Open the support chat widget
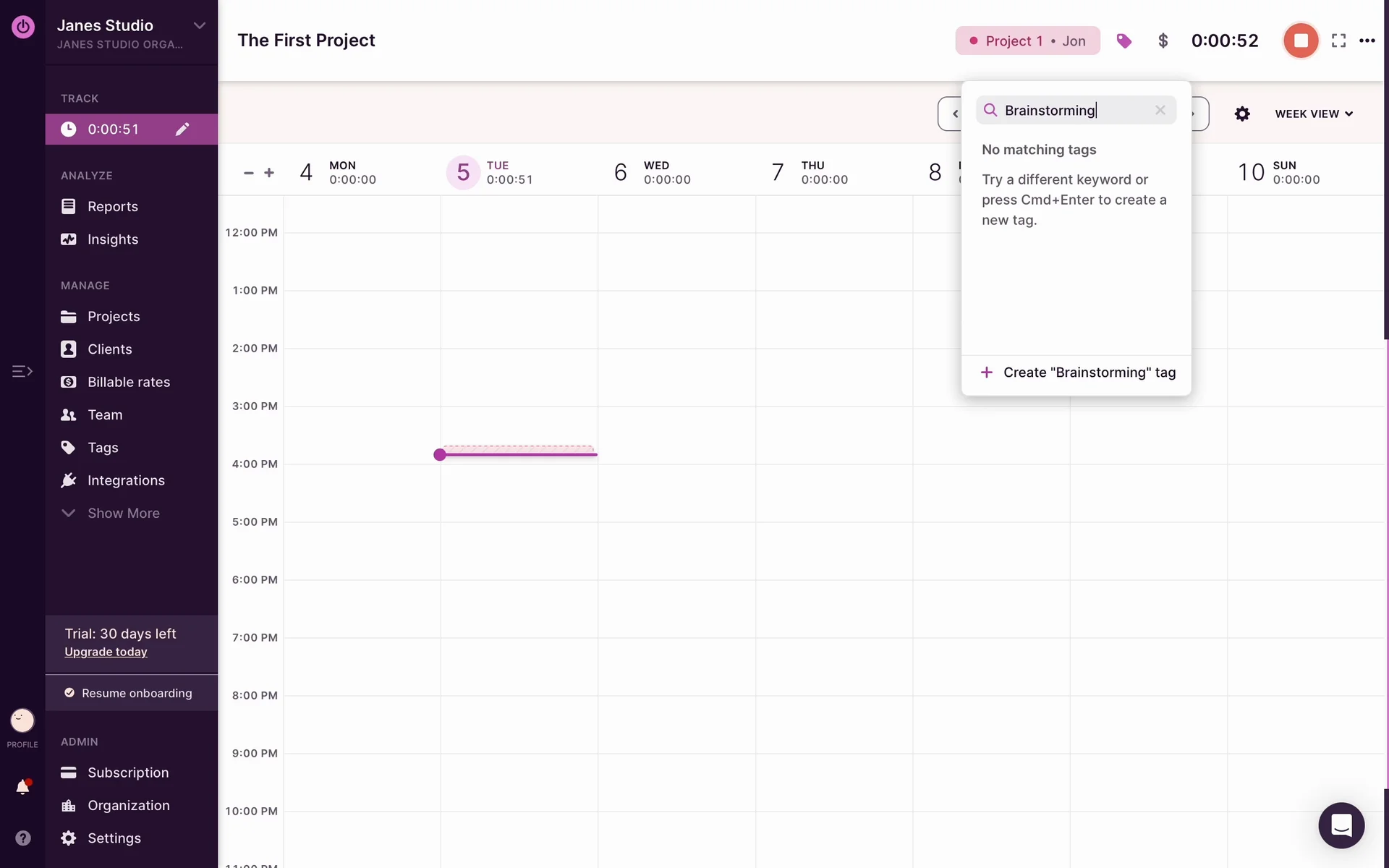 click(x=1341, y=825)
